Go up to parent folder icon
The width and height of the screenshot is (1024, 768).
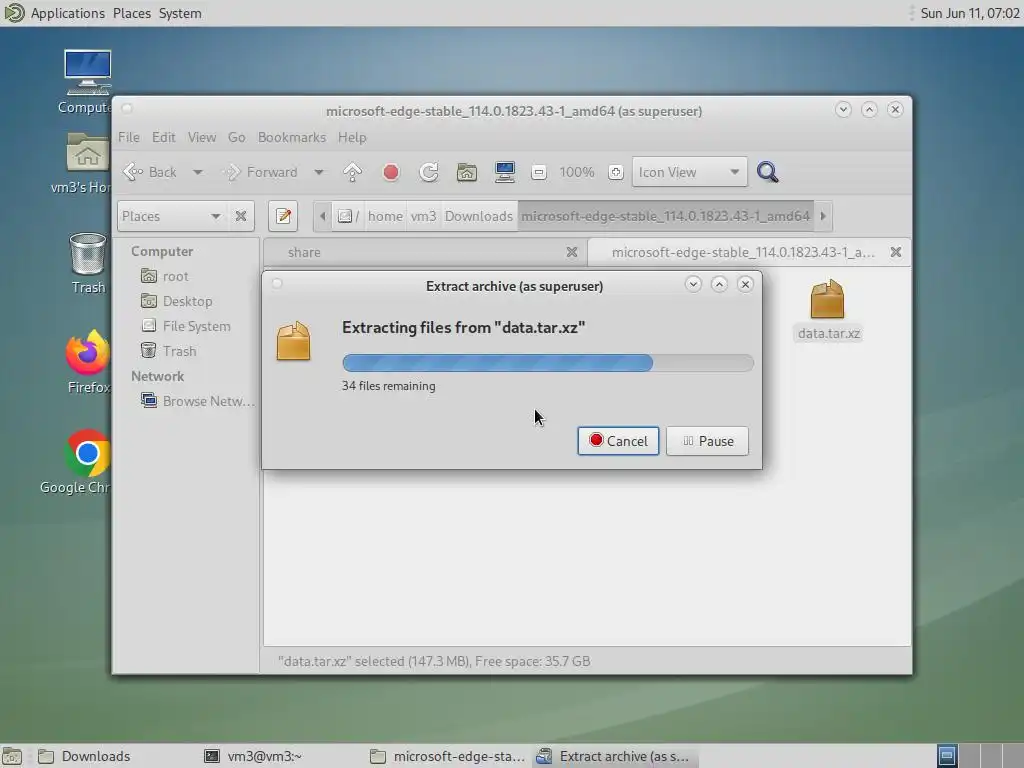click(x=353, y=172)
